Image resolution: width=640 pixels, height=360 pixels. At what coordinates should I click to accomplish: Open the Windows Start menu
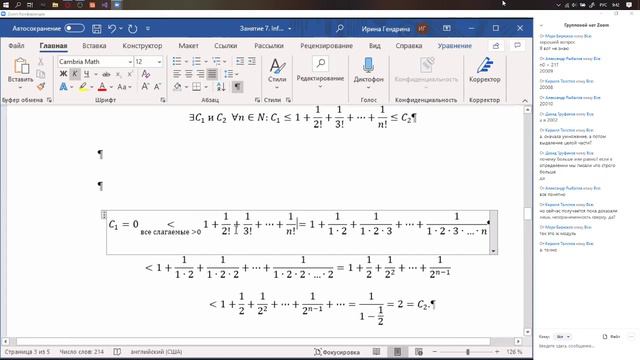tap(6, 4)
